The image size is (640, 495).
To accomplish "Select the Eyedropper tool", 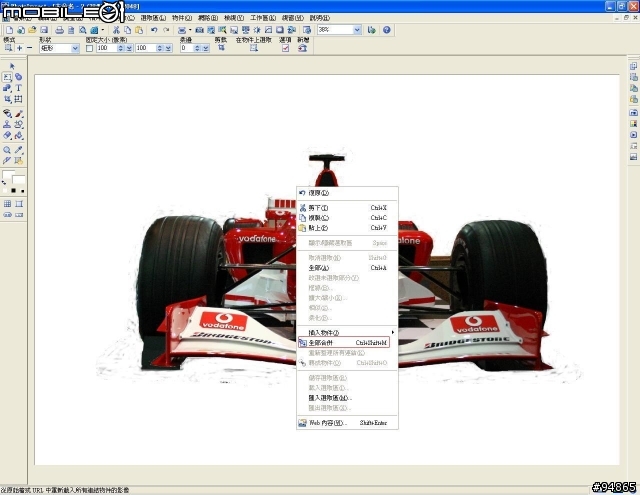I will 18,150.
